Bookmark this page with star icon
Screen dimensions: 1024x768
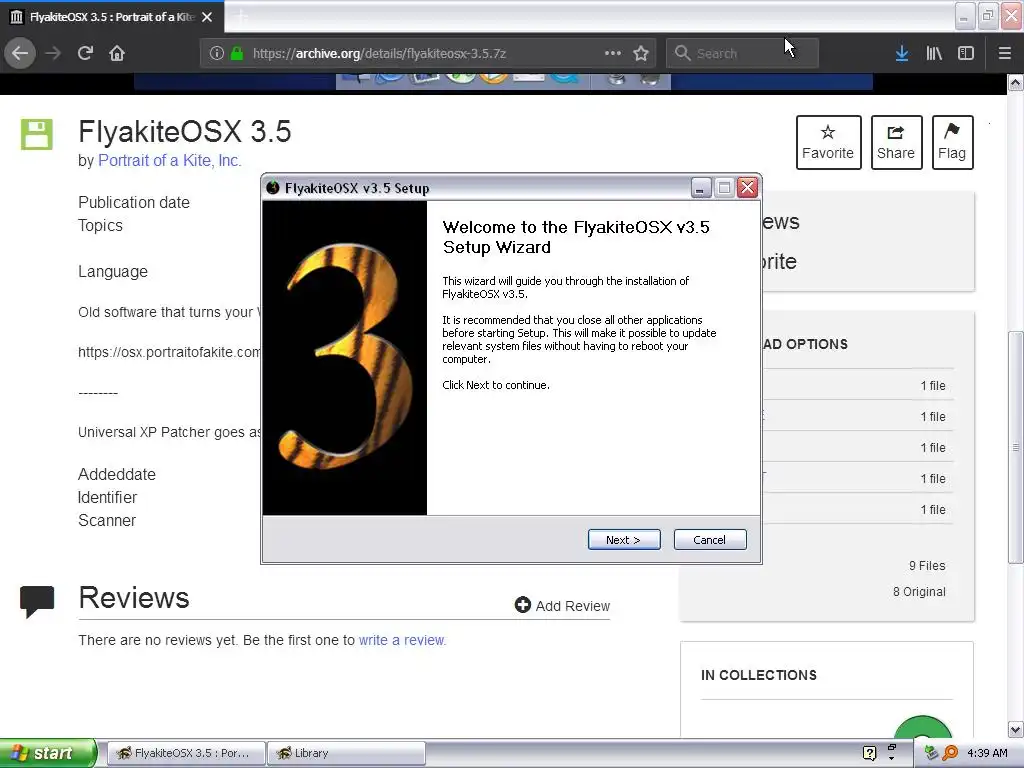click(x=641, y=53)
